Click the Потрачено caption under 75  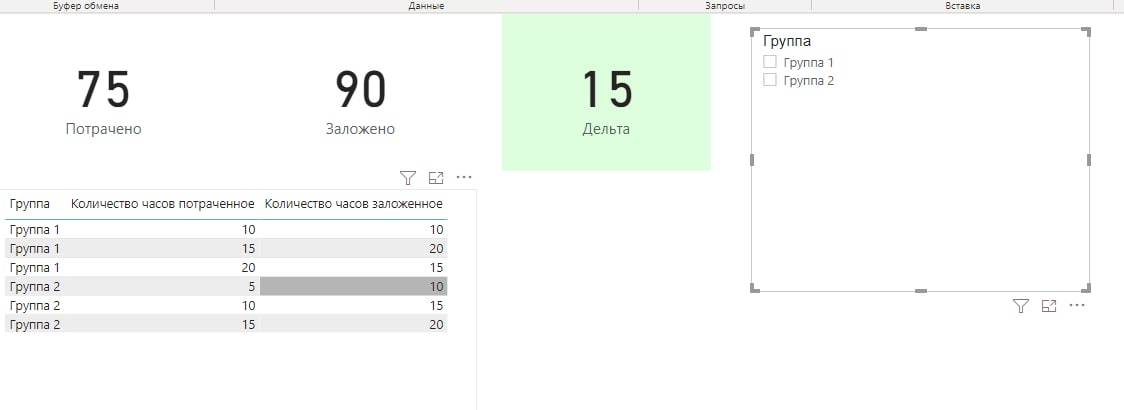tap(104, 129)
